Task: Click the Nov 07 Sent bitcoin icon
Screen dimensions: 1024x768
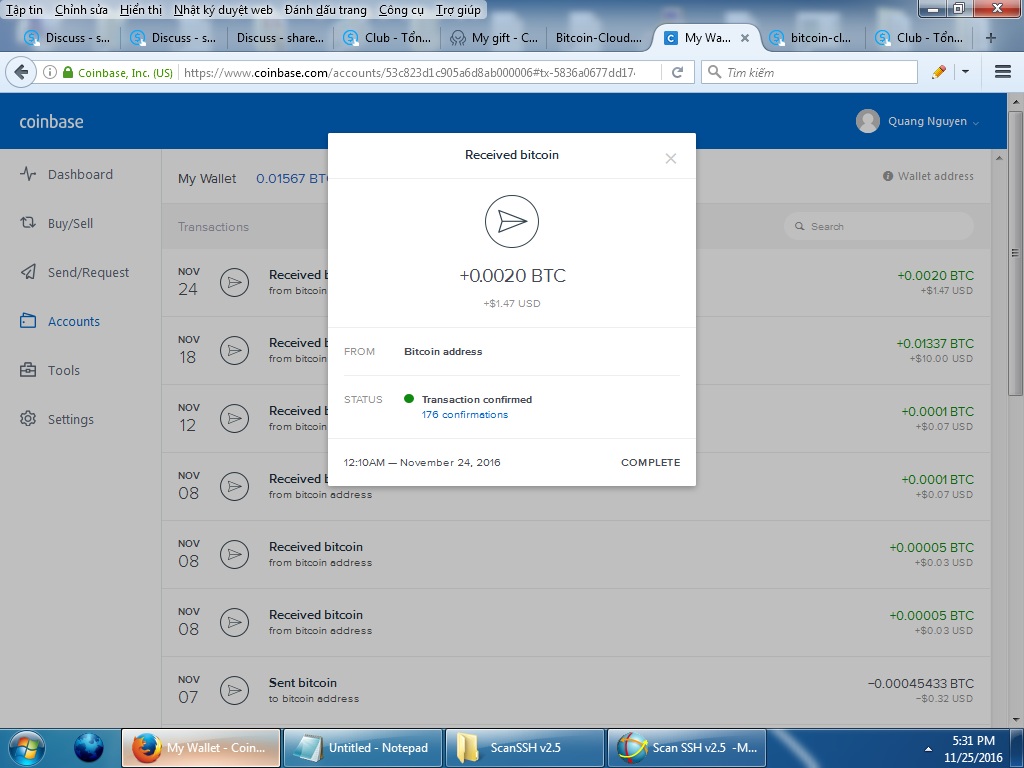Action: (x=234, y=690)
